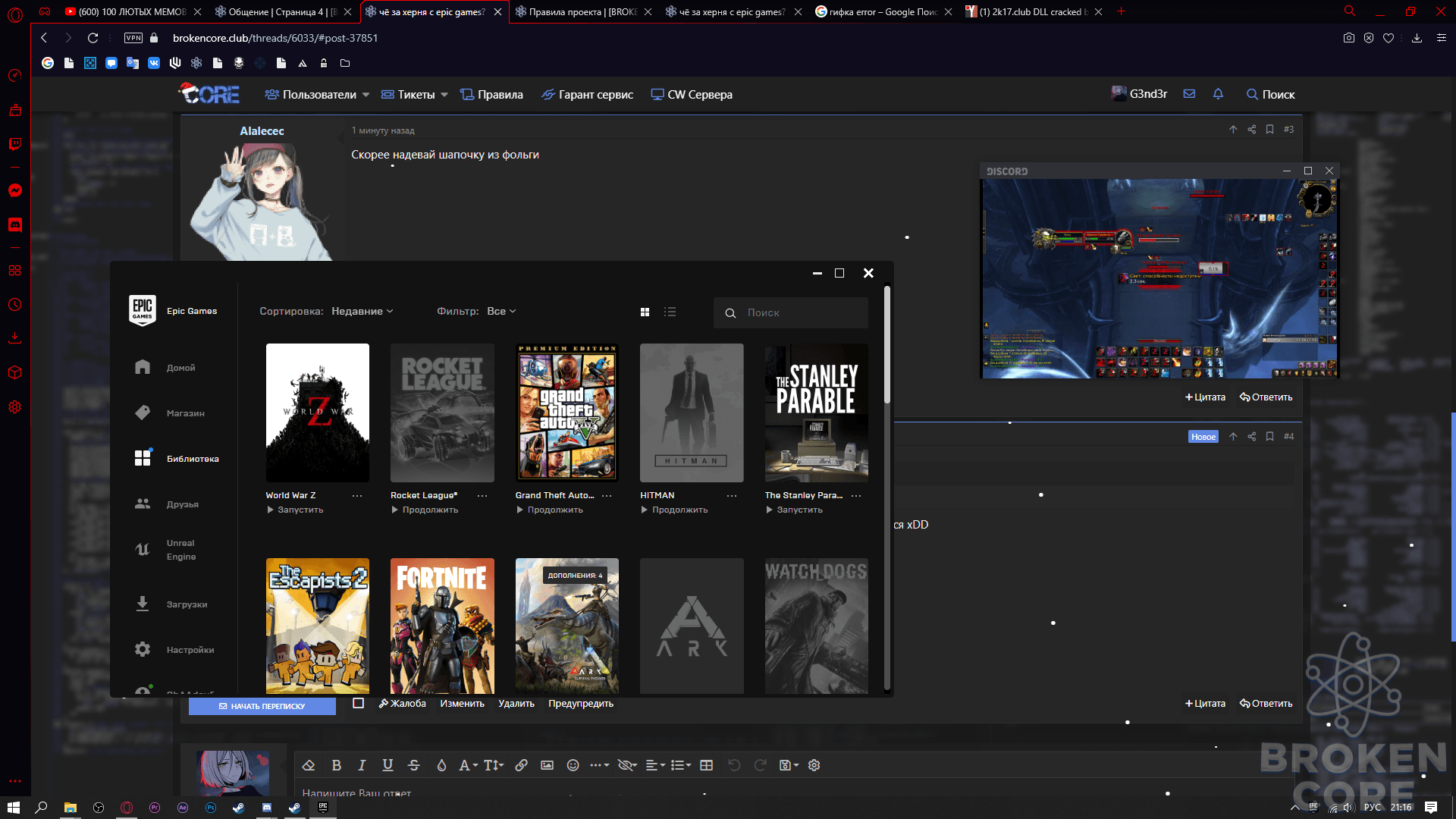Toggle bold in forum editor
The image size is (1456, 819).
(336, 765)
